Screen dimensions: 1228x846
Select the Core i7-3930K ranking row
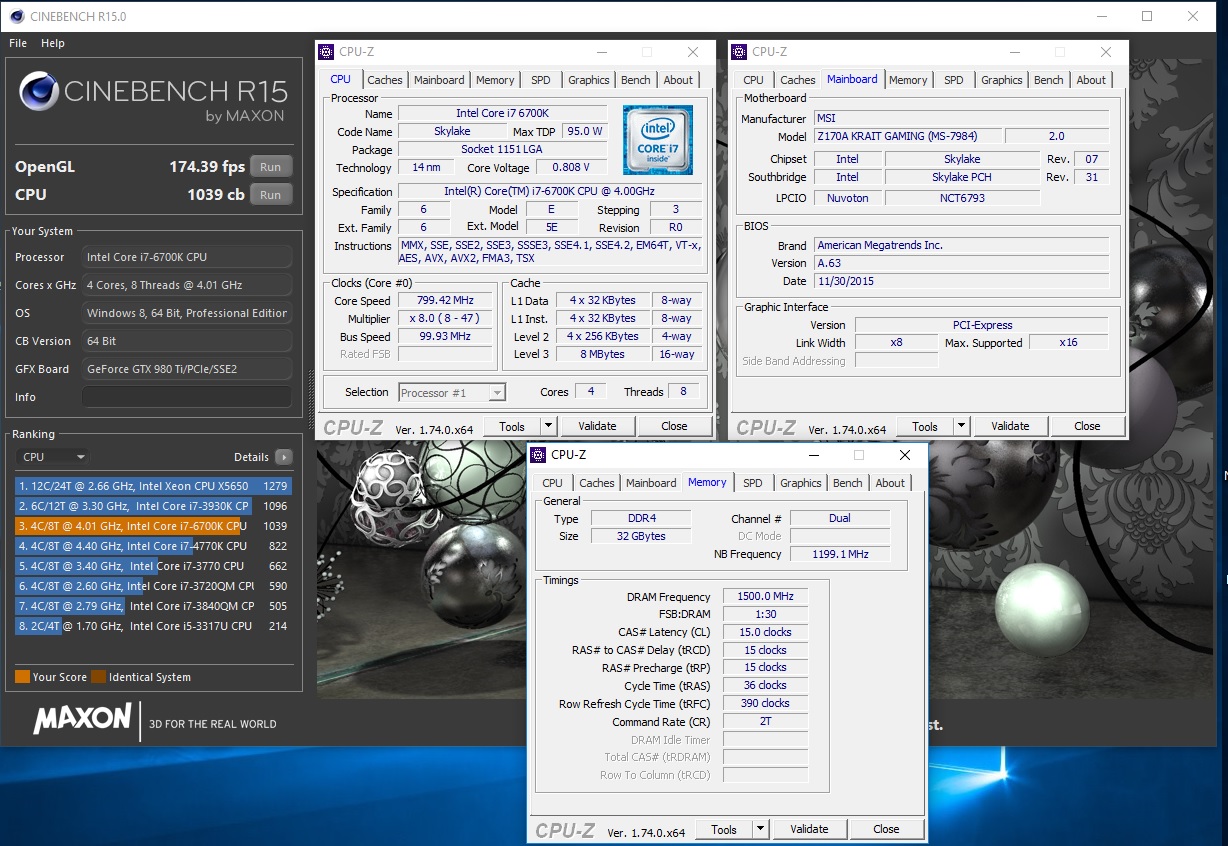point(153,506)
